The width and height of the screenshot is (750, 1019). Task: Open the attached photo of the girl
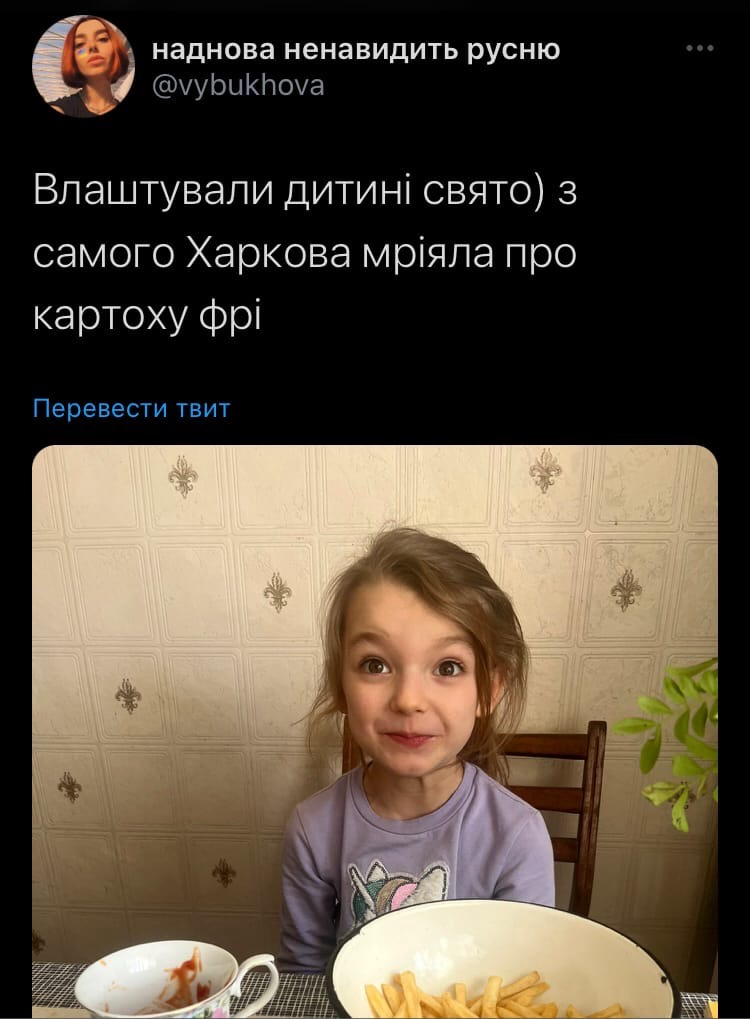[375, 732]
